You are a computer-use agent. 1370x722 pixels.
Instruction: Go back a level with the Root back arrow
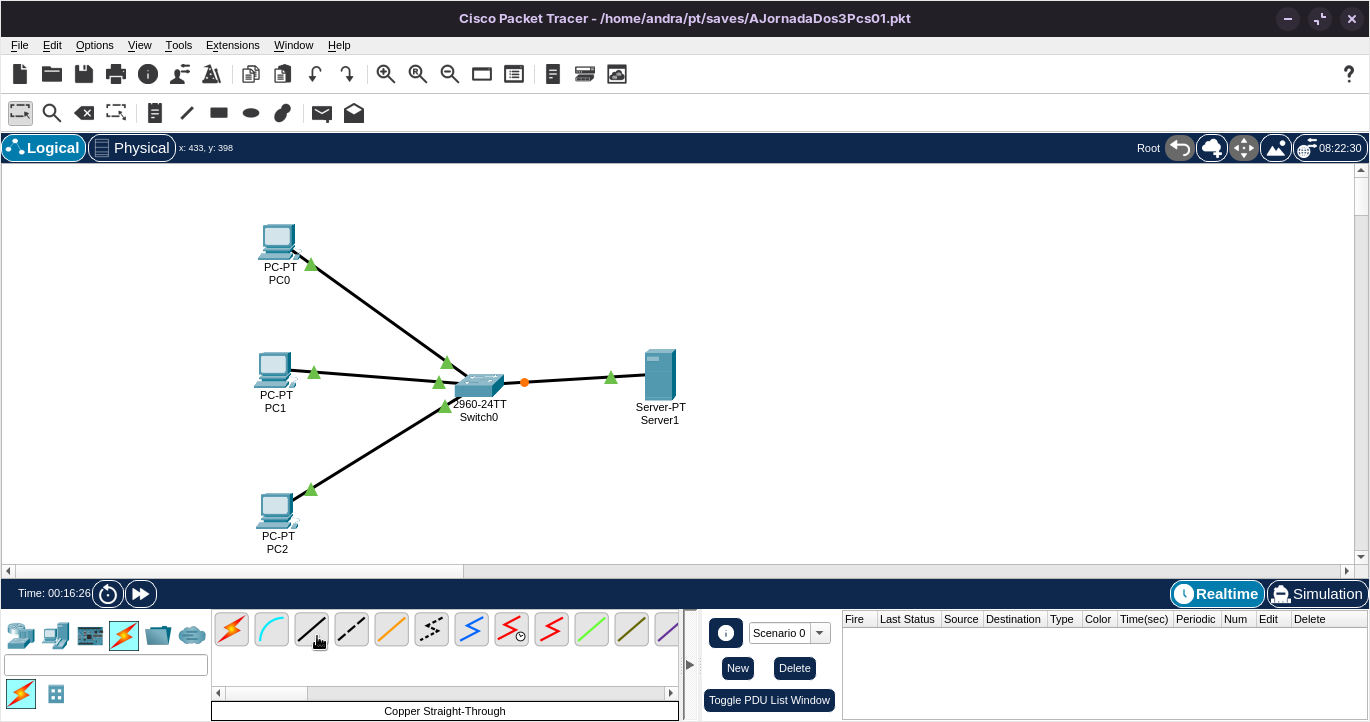[x=1180, y=148]
